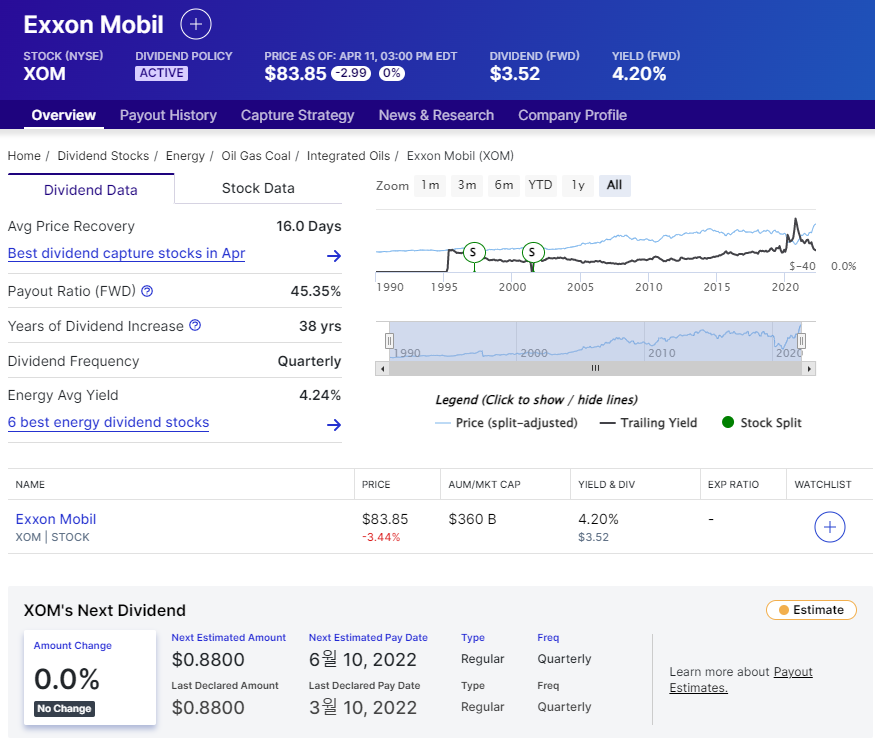
Task: Click the Estimate badge
Action: (811, 610)
